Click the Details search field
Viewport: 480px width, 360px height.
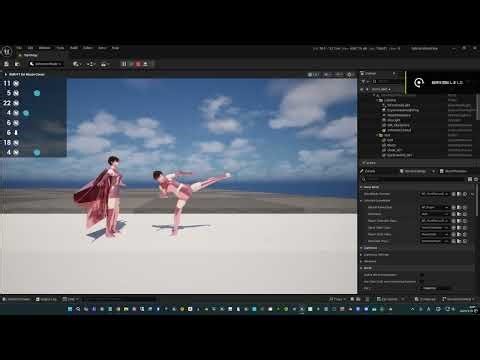click(413, 179)
